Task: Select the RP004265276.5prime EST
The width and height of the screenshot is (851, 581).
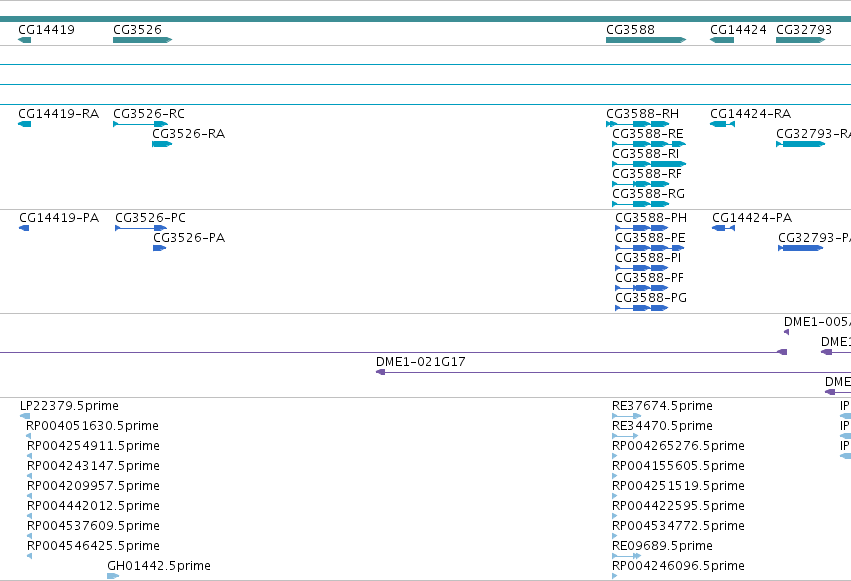Action: 678,446
